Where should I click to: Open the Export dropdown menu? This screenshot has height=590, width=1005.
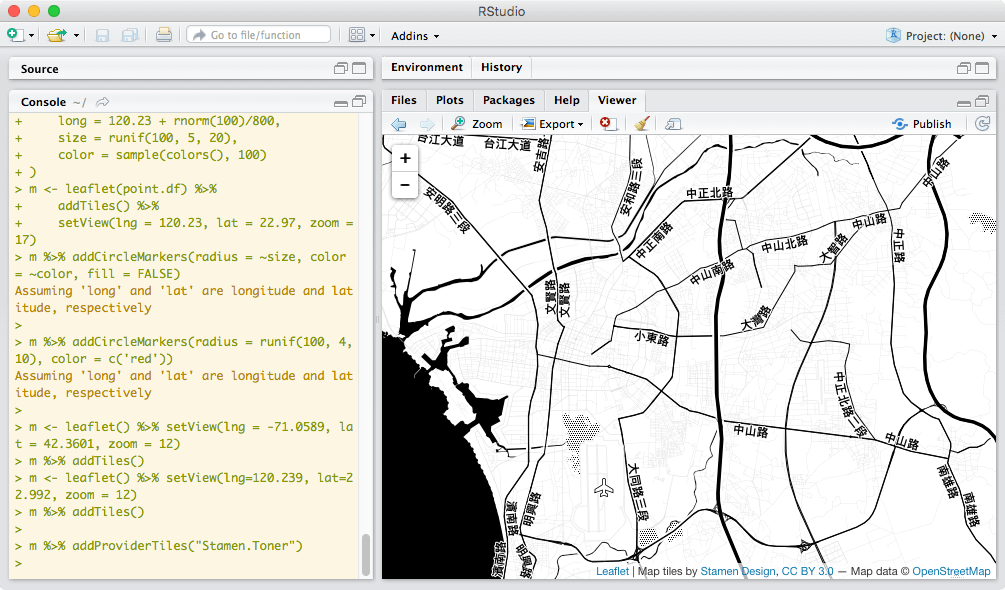(553, 124)
